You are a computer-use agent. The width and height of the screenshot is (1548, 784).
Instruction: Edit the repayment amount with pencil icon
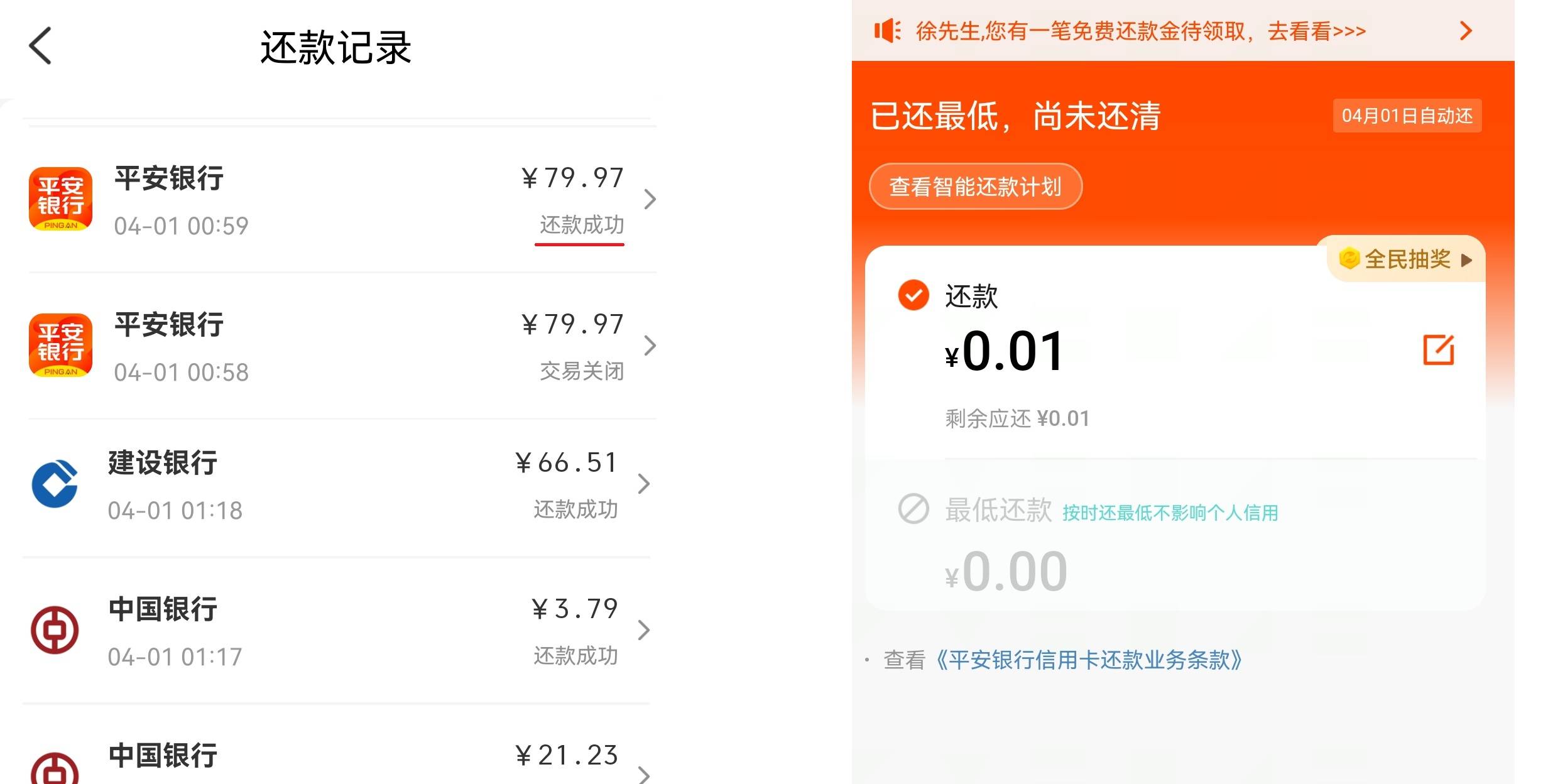point(1438,350)
